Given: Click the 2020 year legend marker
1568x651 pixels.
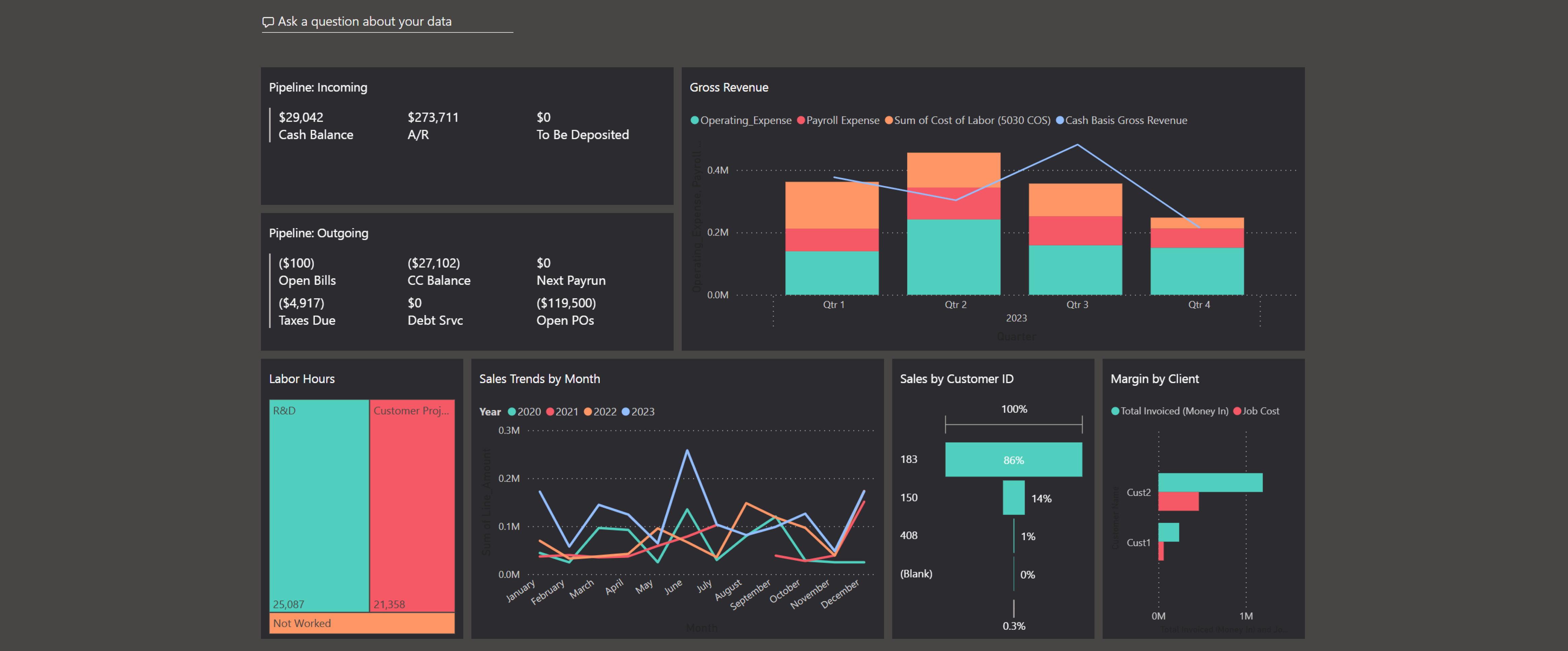Looking at the screenshot, I should 512,412.
